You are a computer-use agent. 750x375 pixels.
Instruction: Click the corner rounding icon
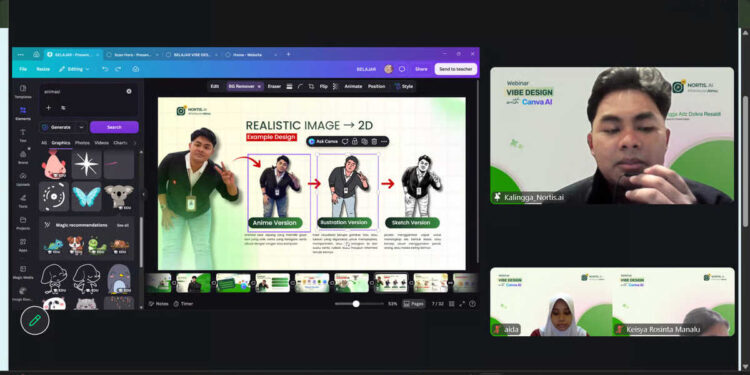coord(300,87)
